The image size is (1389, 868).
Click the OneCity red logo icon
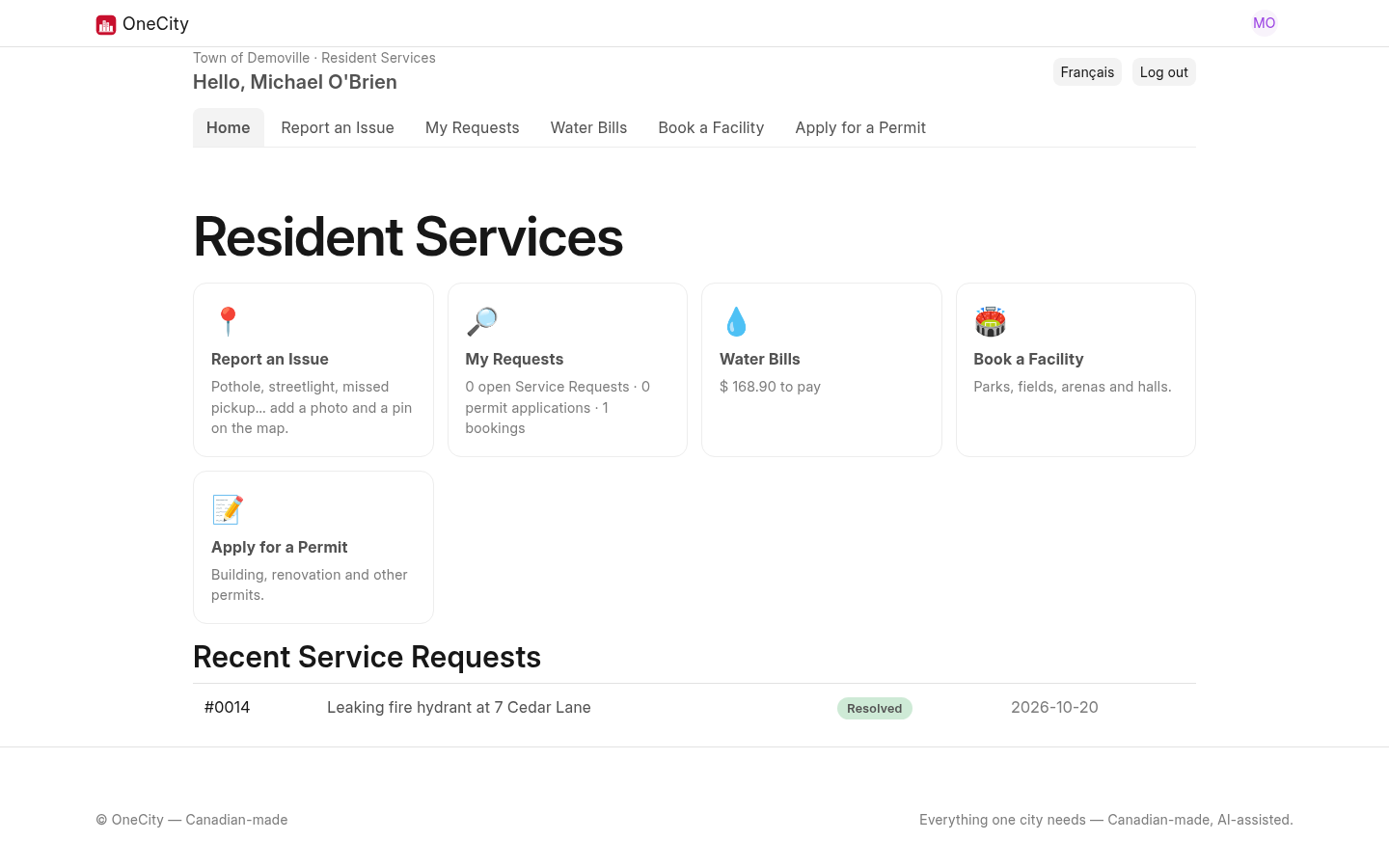(x=106, y=24)
